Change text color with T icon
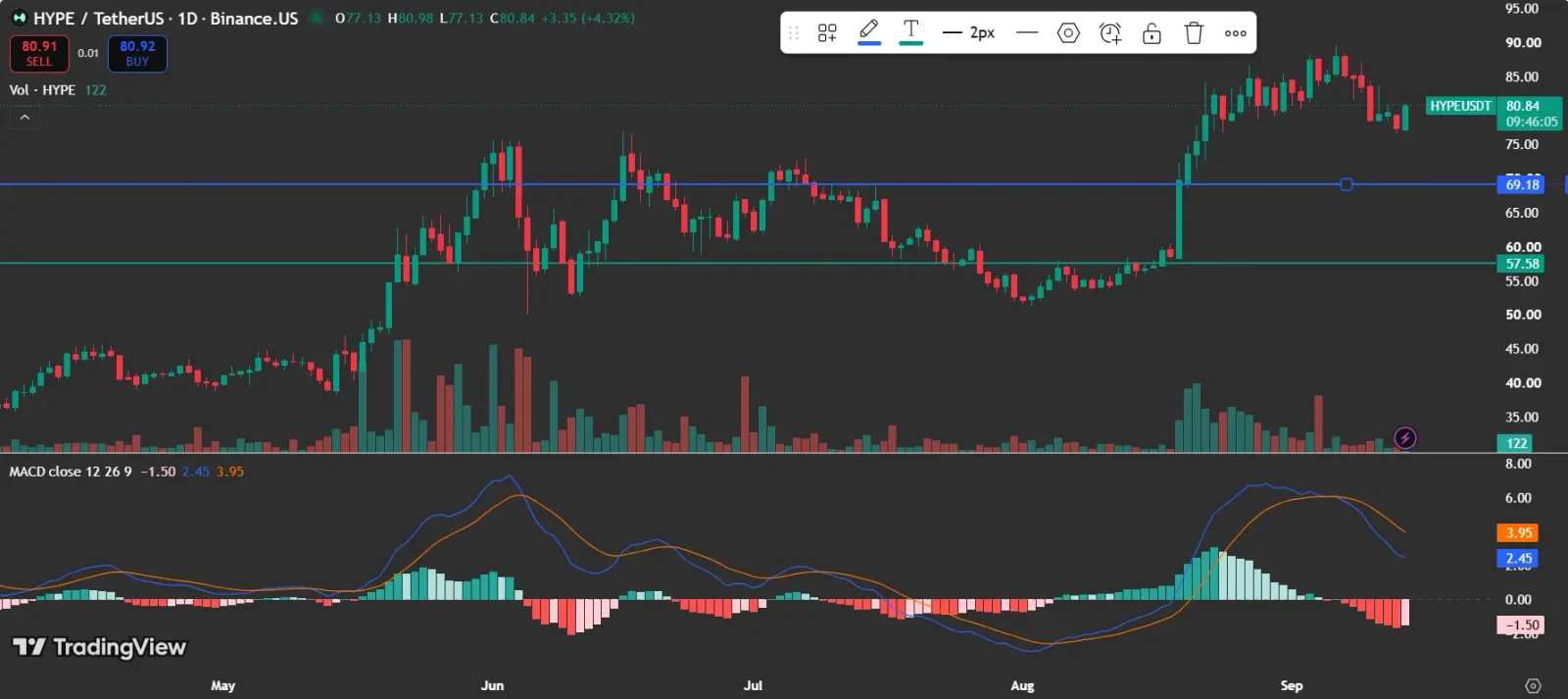Screen dimensions: 1568x699 [x=911, y=32]
